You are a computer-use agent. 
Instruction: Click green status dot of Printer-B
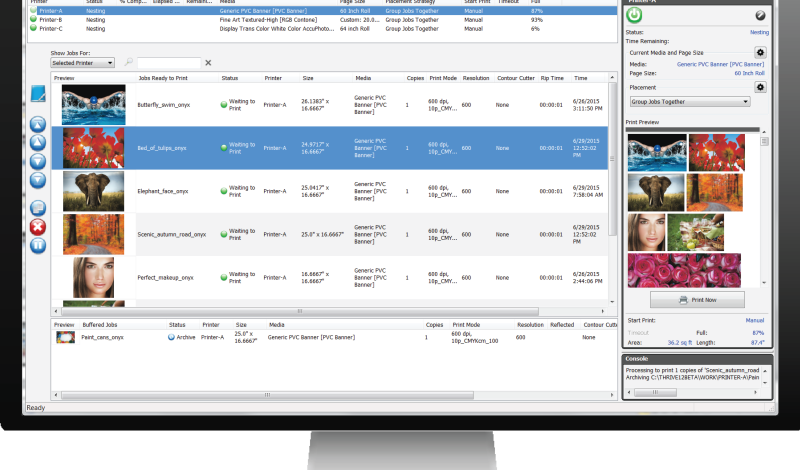pos(34,19)
